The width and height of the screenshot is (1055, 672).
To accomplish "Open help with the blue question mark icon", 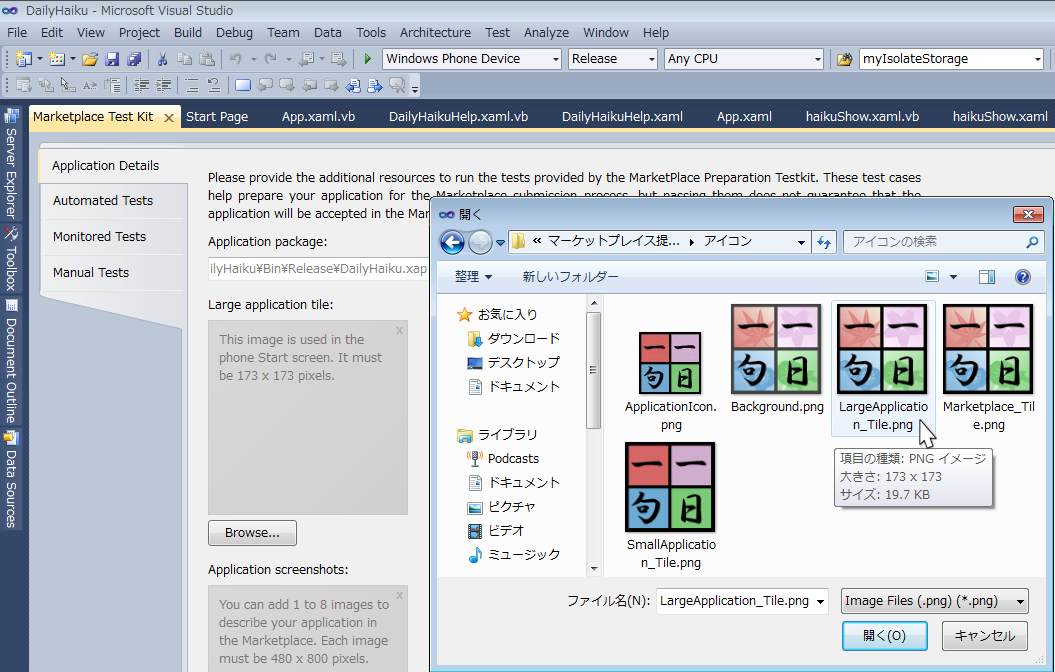I will click(x=1023, y=277).
